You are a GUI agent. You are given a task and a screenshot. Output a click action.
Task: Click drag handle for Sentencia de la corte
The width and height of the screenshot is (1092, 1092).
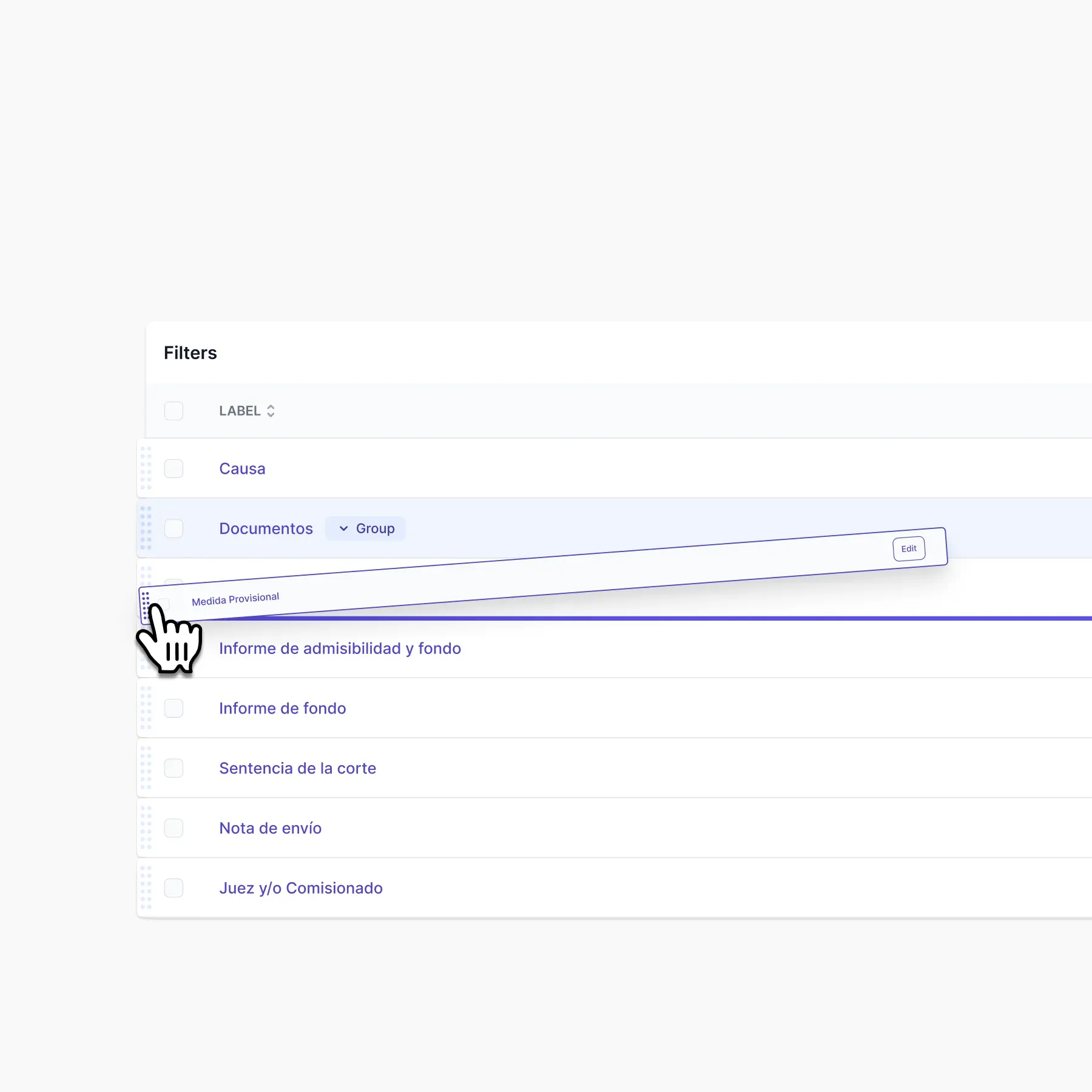146,768
